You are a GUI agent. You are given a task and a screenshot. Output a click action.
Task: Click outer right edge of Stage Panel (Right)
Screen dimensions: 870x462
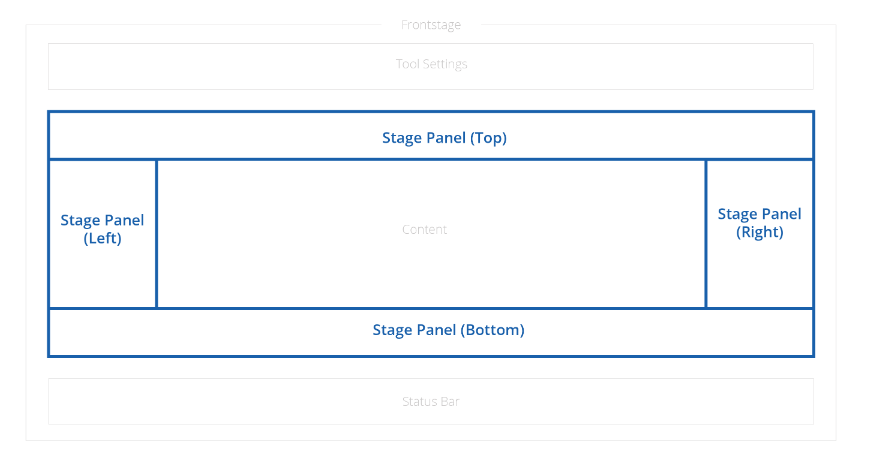tap(813, 233)
